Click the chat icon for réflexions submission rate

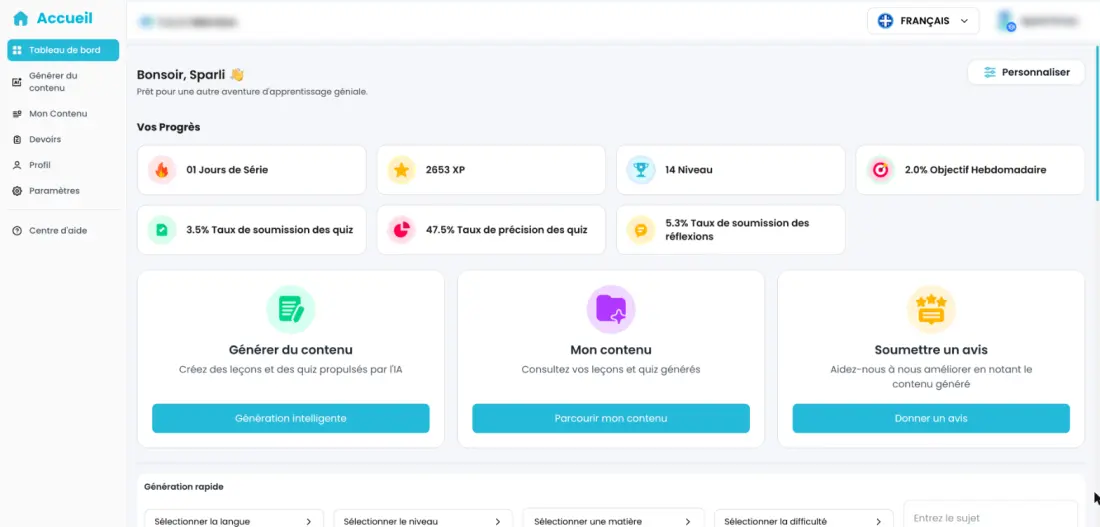point(641,230)
